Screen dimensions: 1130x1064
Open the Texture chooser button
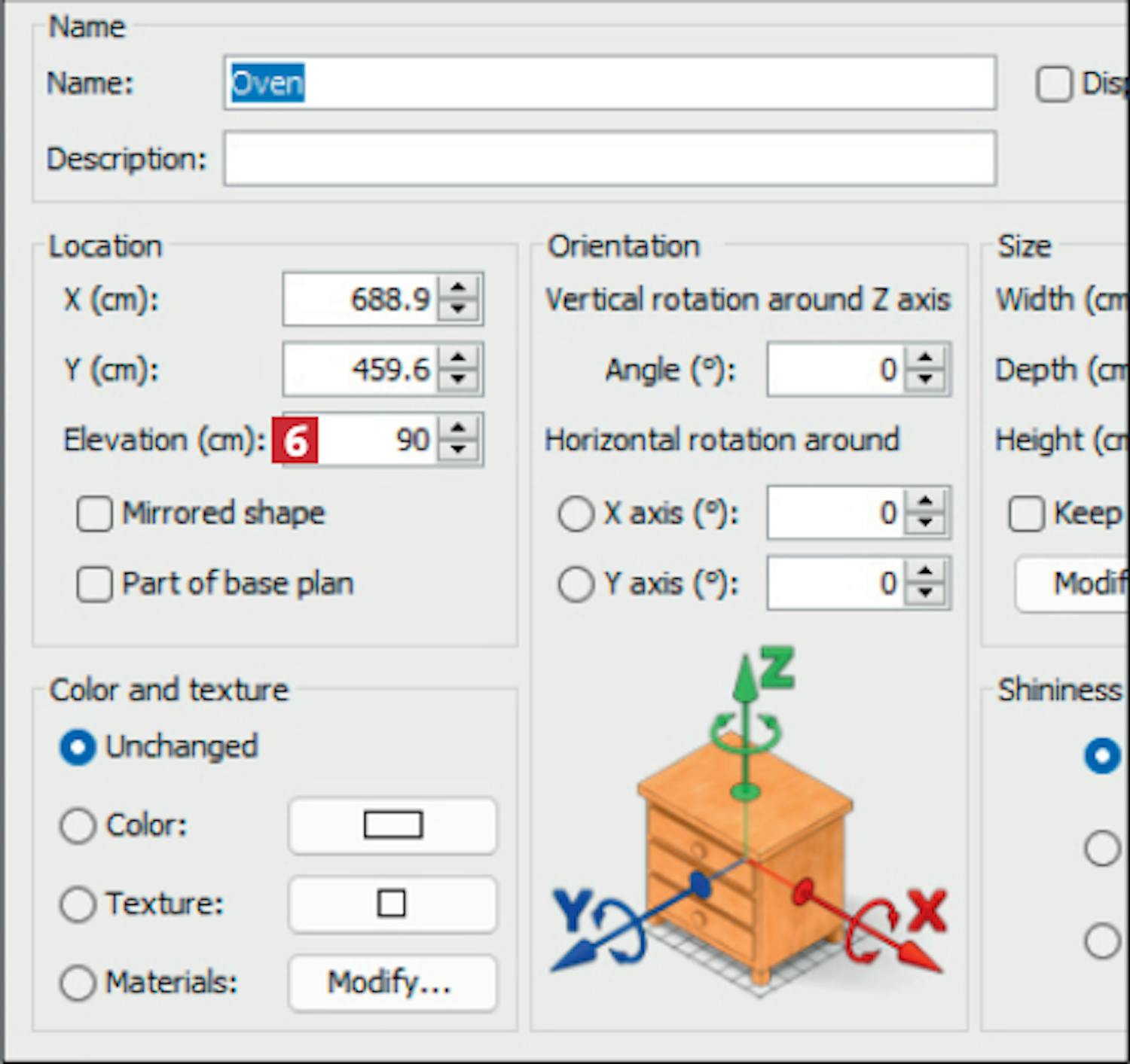(392, 904)
